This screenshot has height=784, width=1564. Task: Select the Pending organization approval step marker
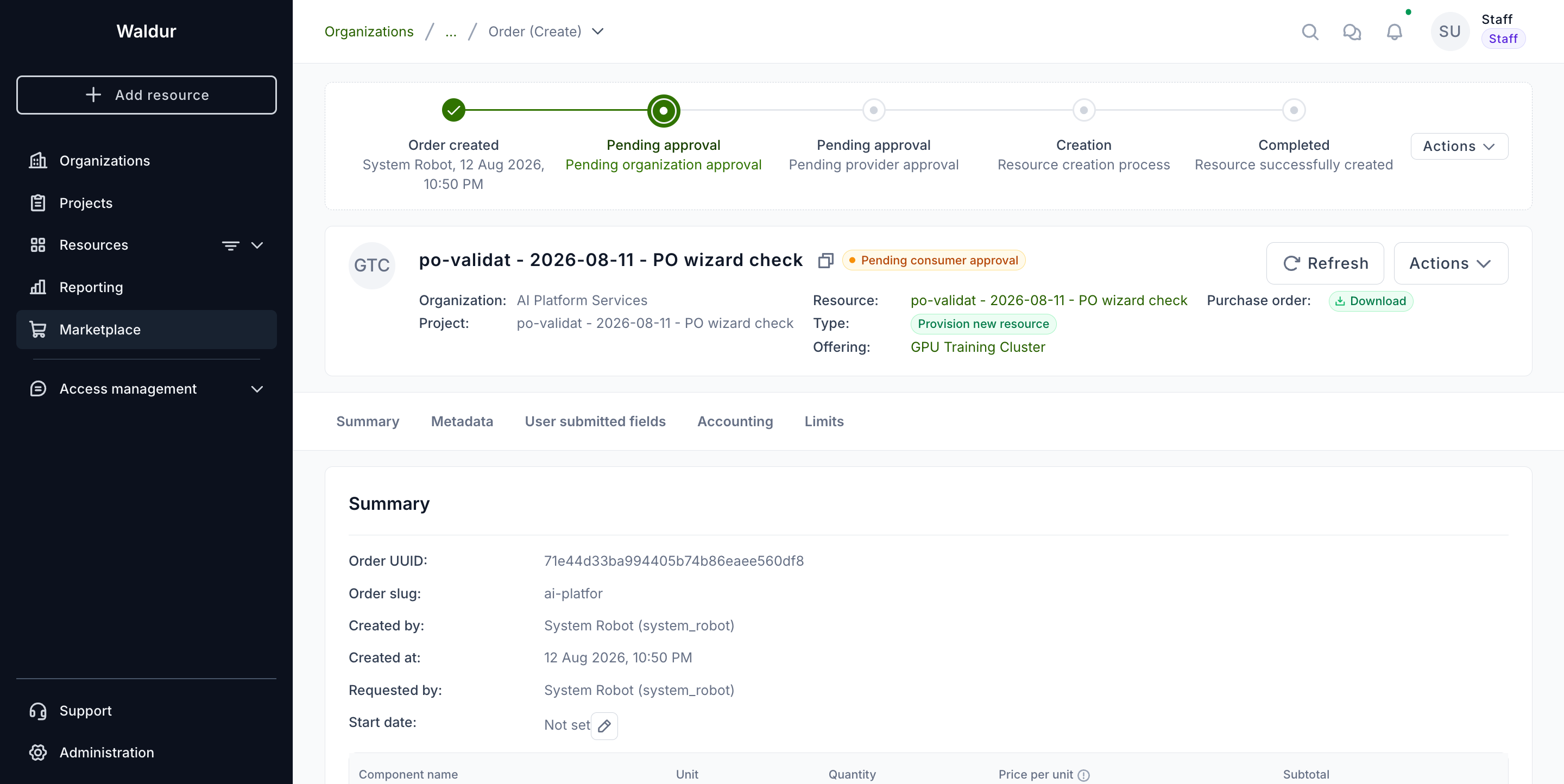pyautogui.click(x=663, y=110)
